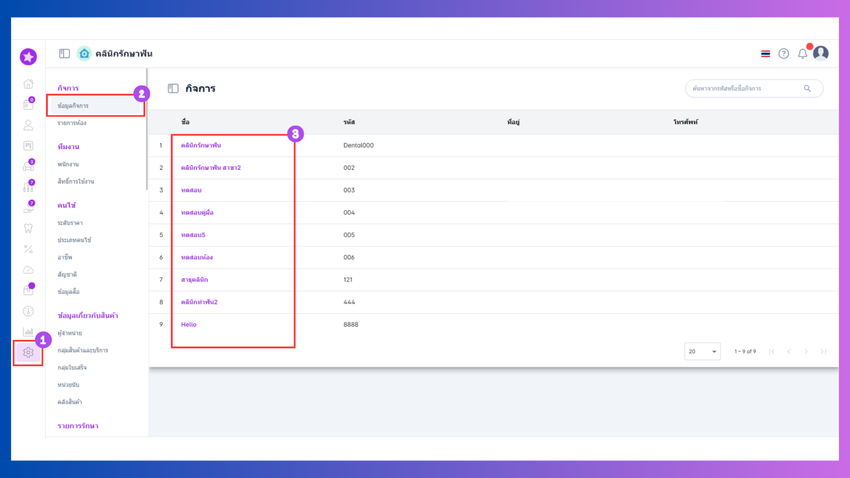Open the คลินิกทำฟัน2 link
This screenshot has height=478, width=850.
click(x=199, y=302)
